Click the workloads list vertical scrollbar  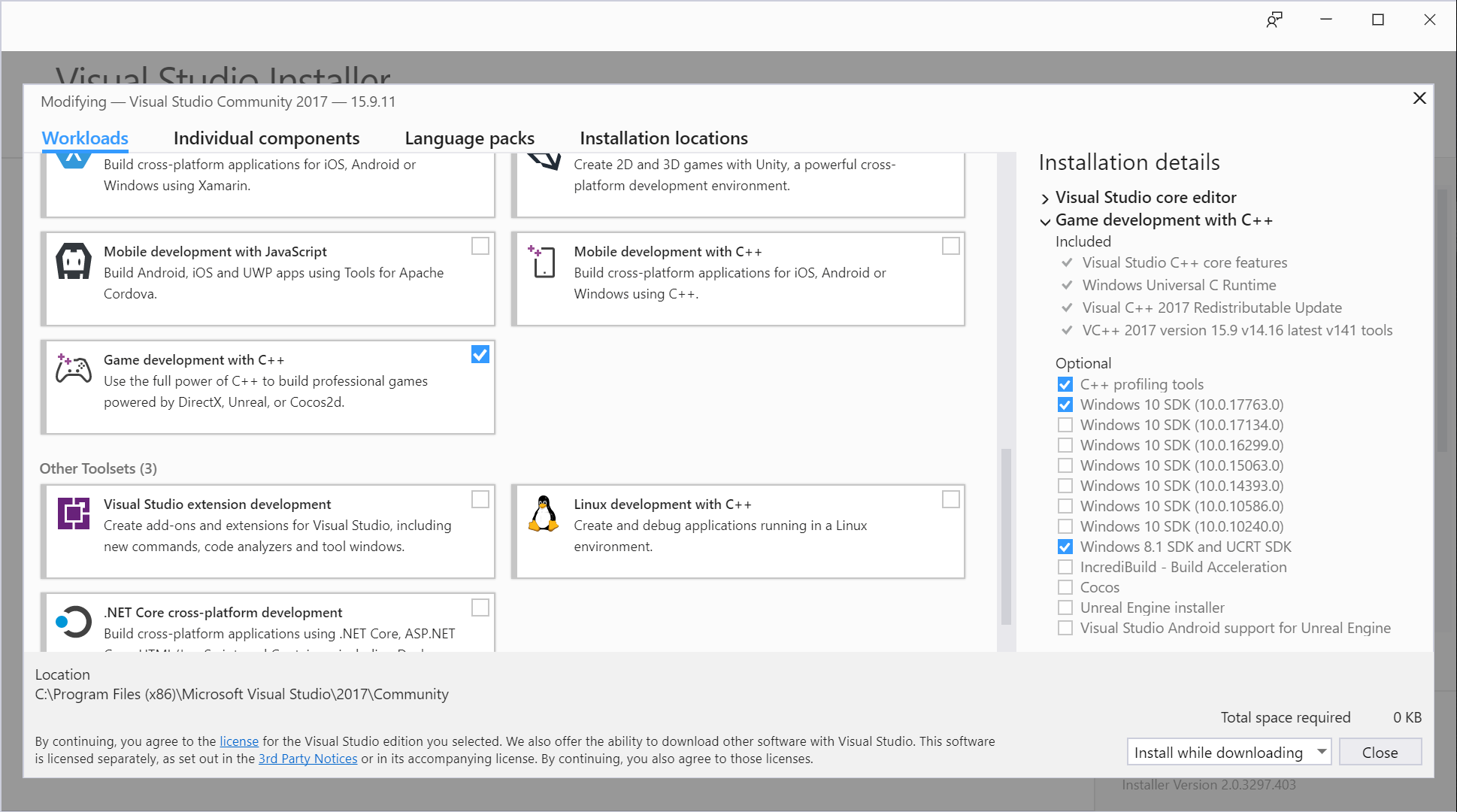[x=1006, y=535]
